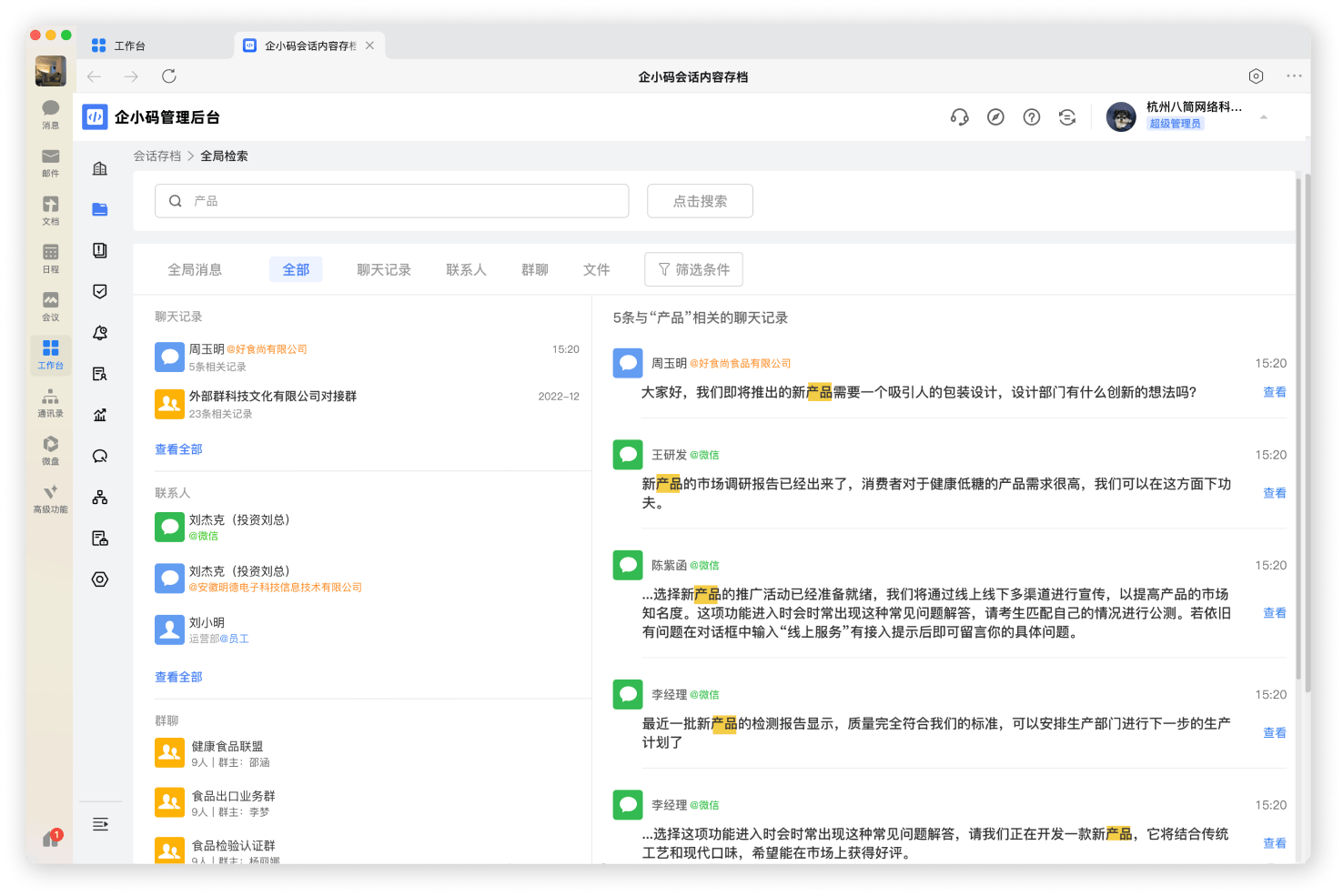Screen dimensions: 1343x896
Task: Click the 会话存档 breadcrumb link
Action: point(157,156)
